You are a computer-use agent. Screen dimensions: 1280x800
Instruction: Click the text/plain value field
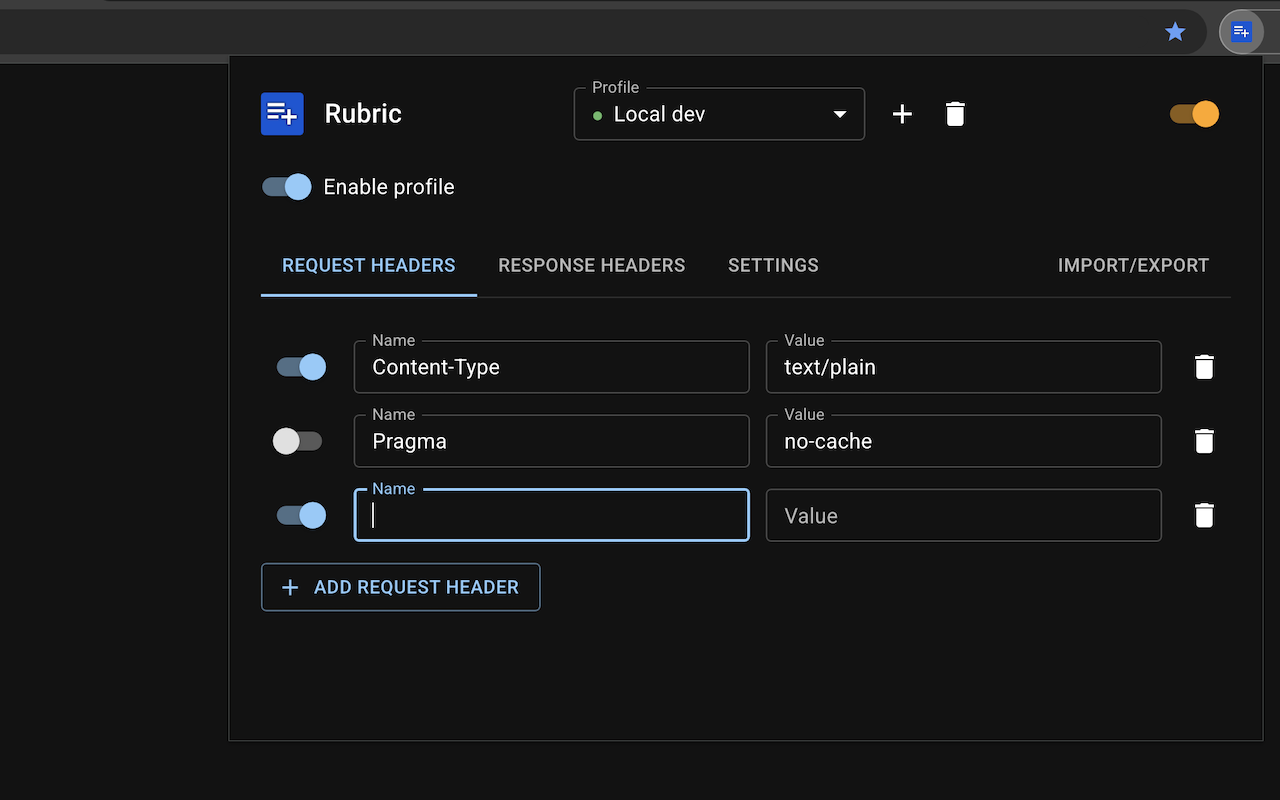point(963,367)
